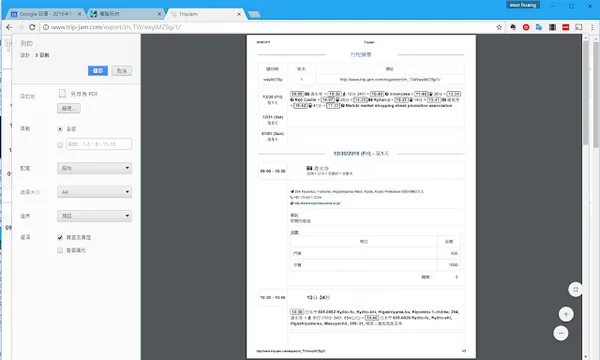Select the custom page range radio button
The height and width of the screenshot is (360, 600).
pyautogui.click(x=60, y=145)
